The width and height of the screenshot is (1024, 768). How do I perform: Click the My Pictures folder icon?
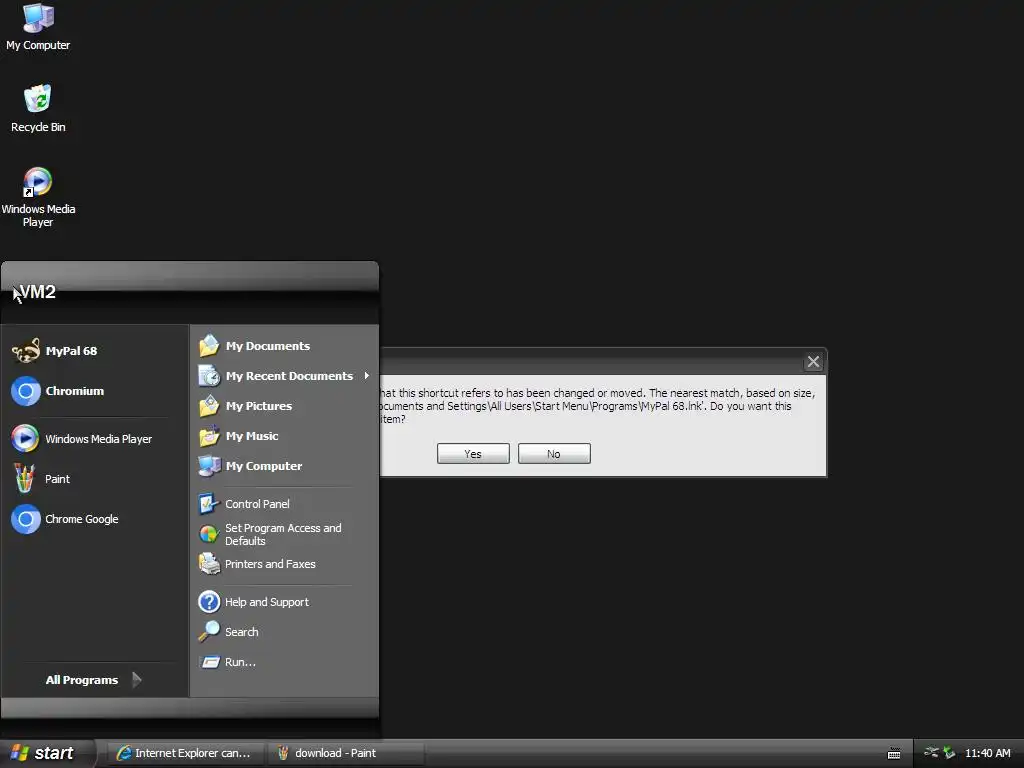pos(209,406)
